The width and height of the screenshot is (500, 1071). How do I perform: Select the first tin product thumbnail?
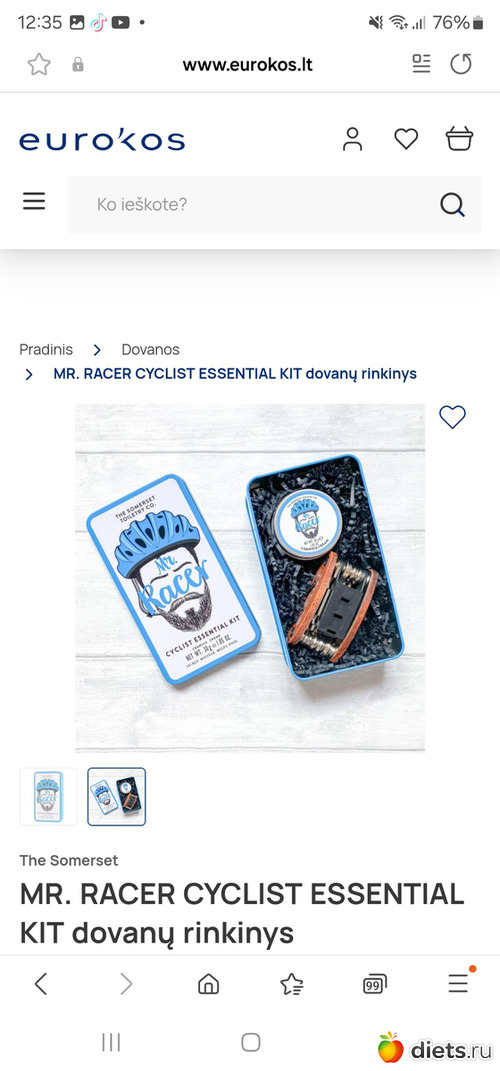point(48,796)
